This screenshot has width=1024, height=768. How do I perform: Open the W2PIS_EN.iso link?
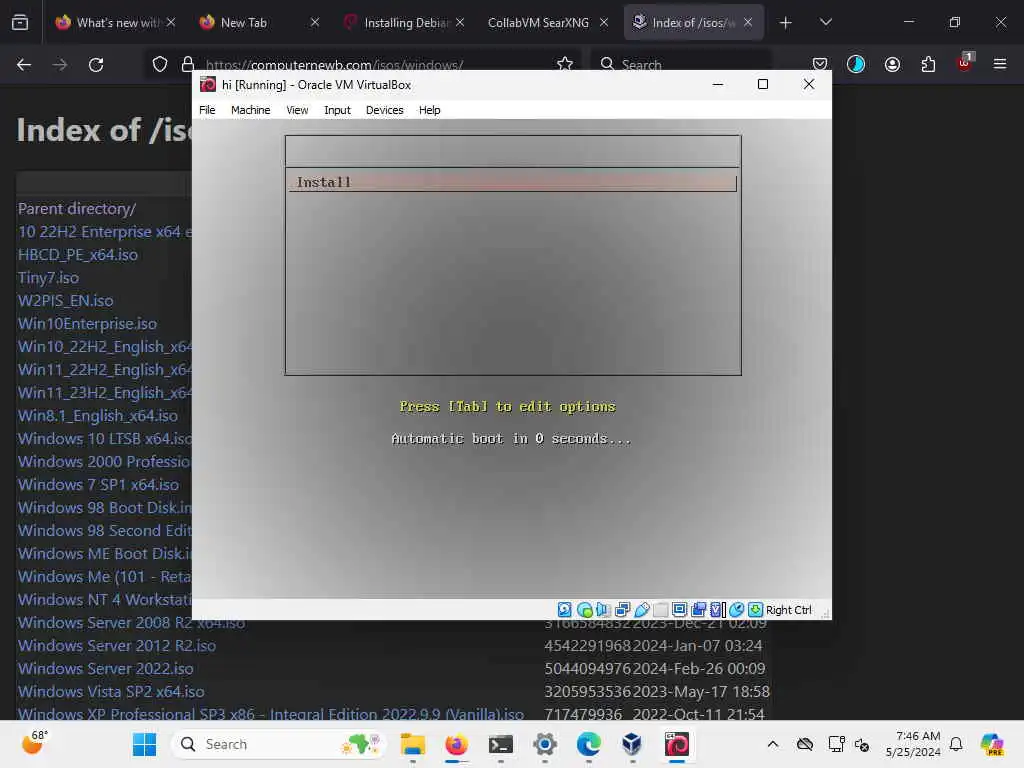(x=65, y=300)
